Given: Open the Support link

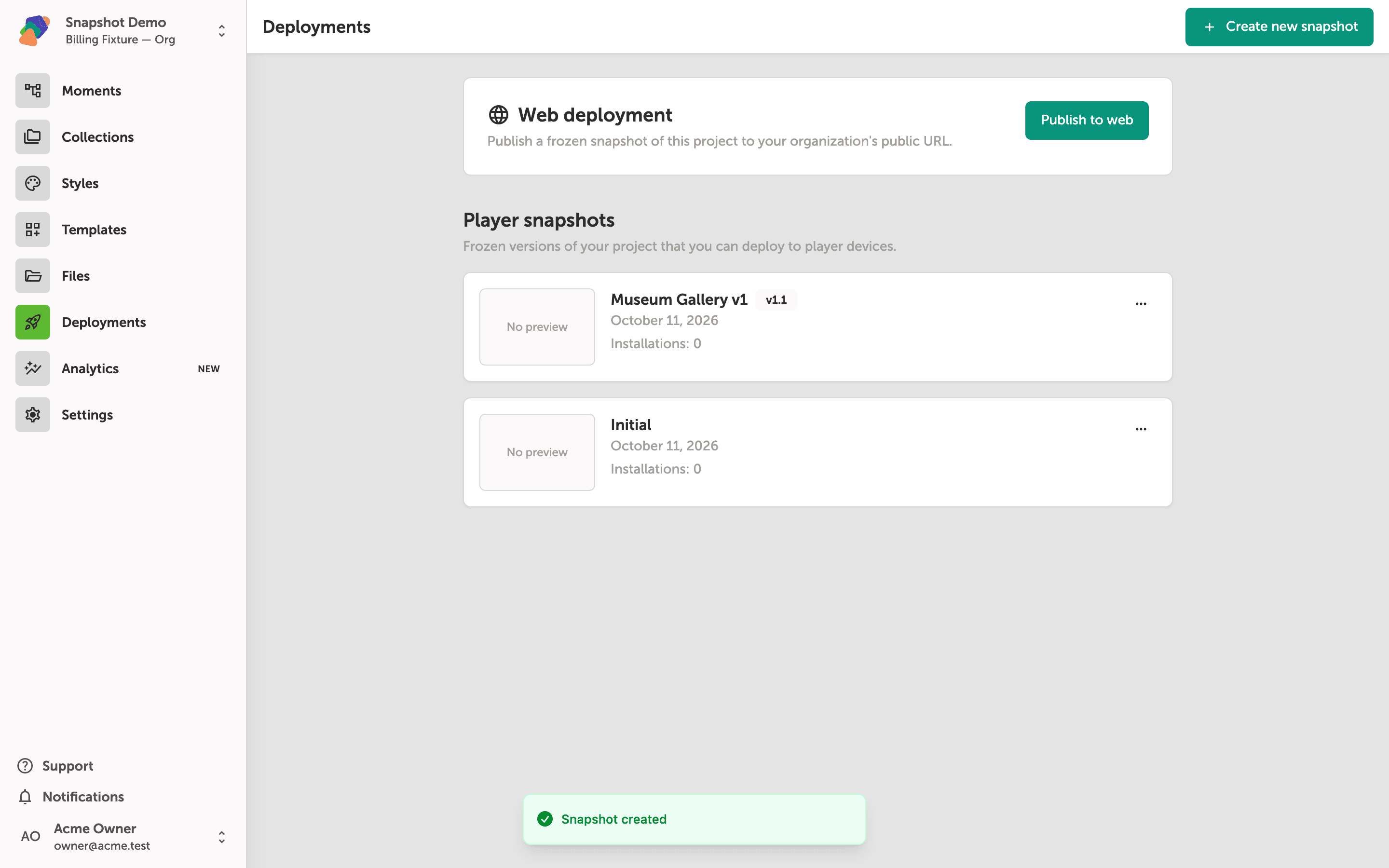Looking at the screenshot, I should pyautogui.click(x=68, y=766).
